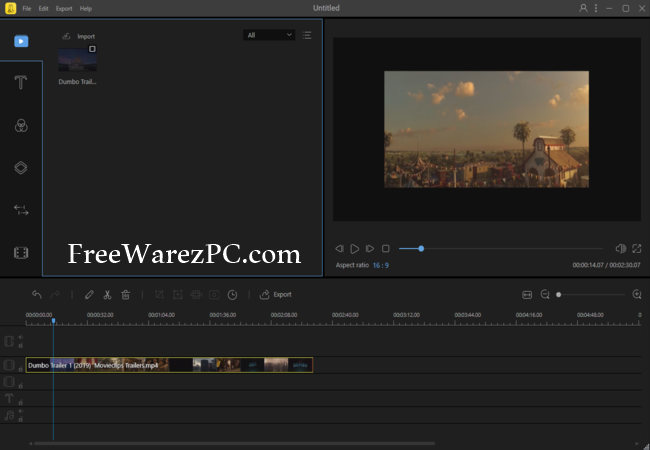Open the more options vertical dots menu
This screenshot has width=650, height=450.
tap(596, 8)
